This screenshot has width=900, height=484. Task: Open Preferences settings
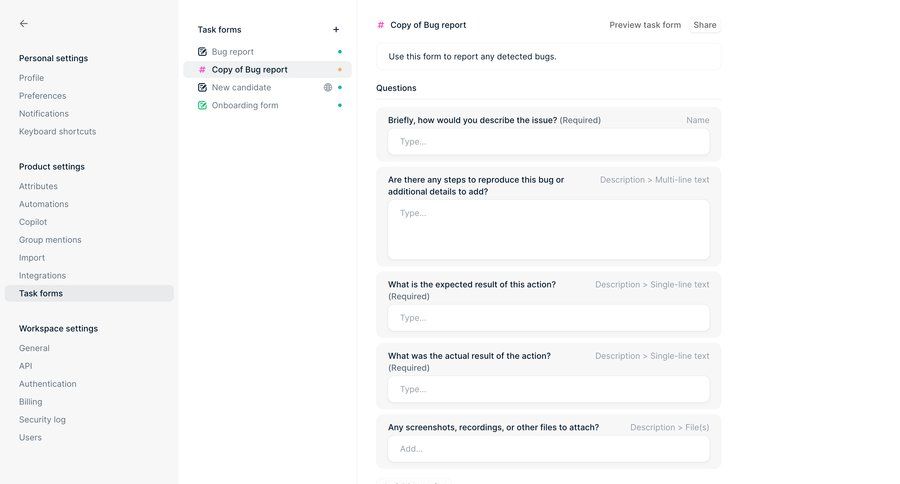point(42,95)
